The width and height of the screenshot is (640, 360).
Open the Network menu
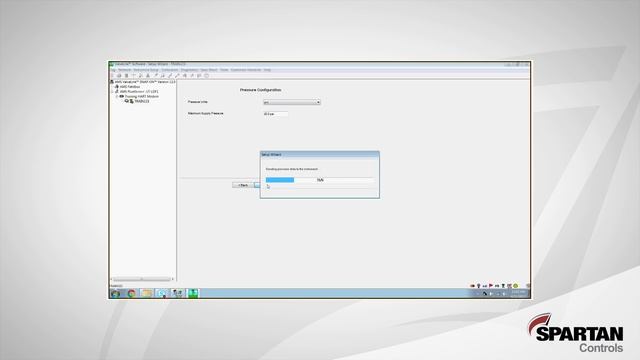pyautogui.click(x=125, y=70)
